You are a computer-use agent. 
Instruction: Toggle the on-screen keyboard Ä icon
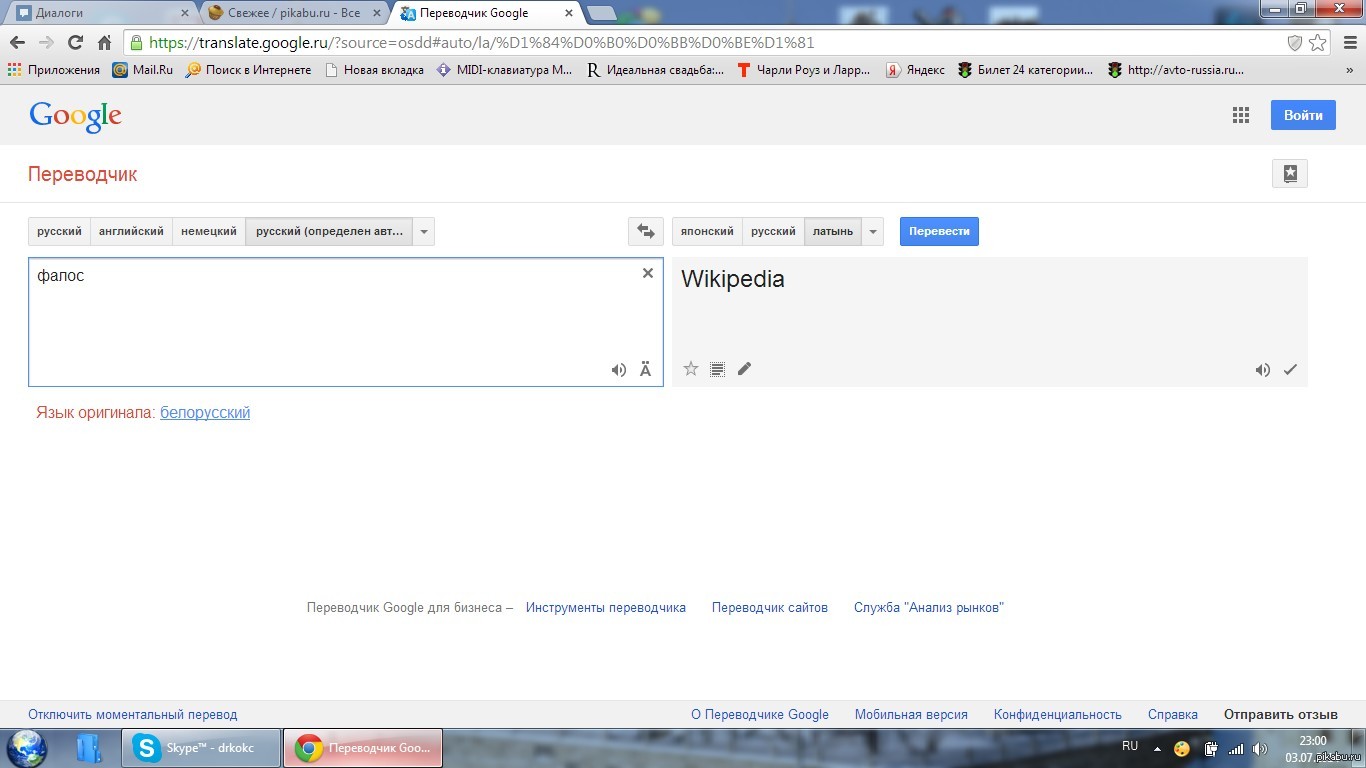point(645,370)
